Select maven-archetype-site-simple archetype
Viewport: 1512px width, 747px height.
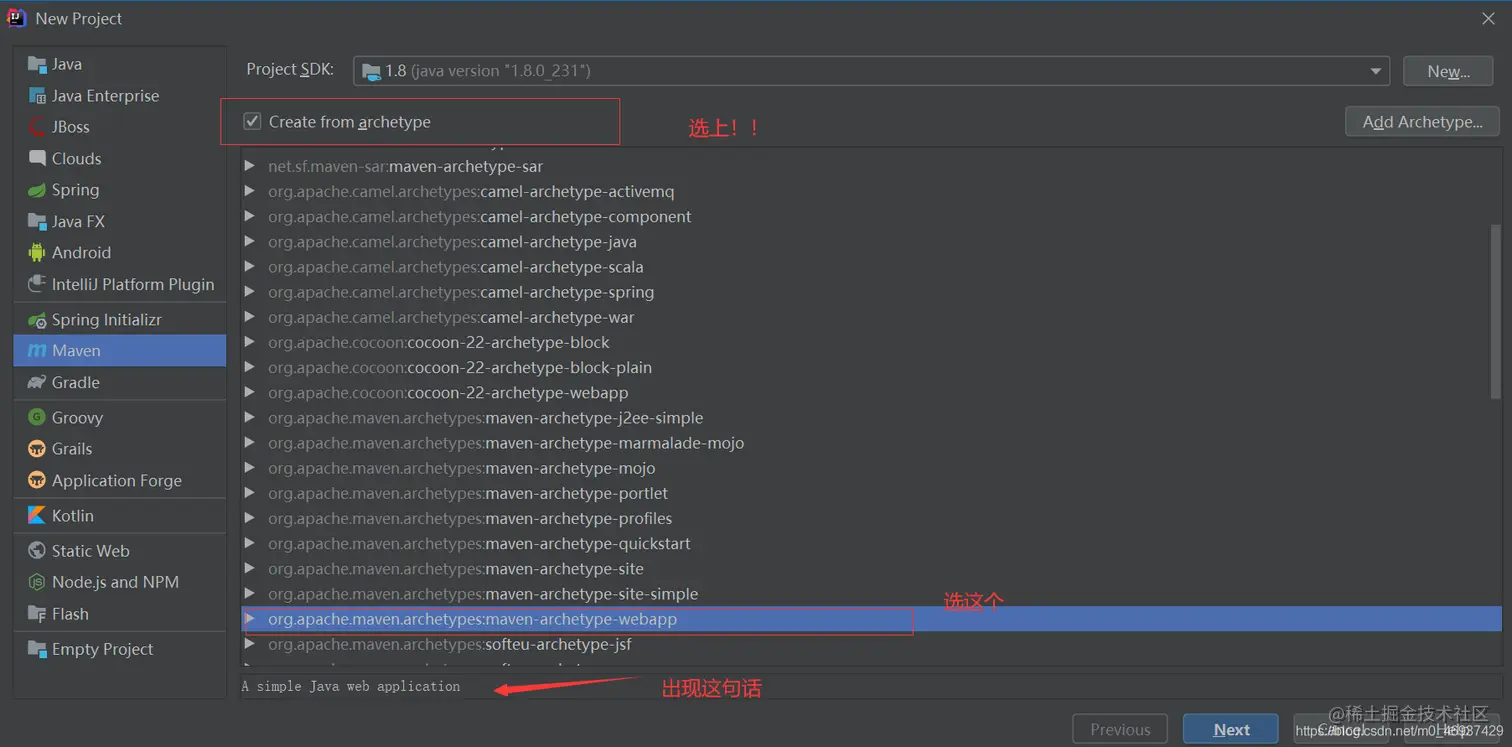pyautogui.click(x=870, y=593)
